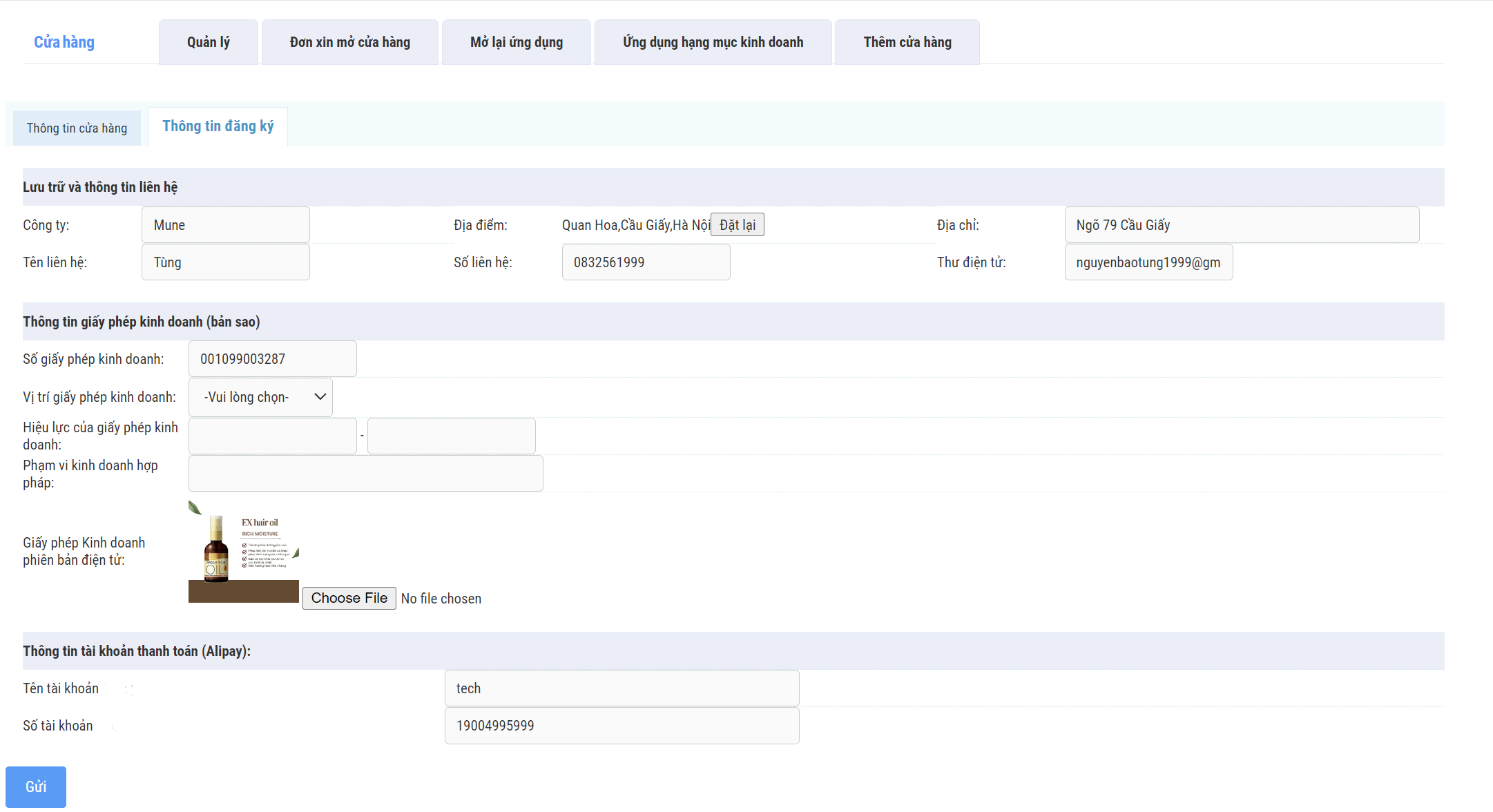
Task: Open Mở lại ứng dụng tab
Action: 516,42
